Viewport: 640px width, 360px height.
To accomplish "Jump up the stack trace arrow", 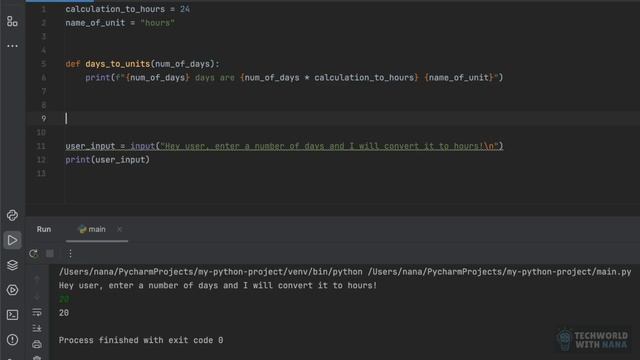I will [37, 280].
